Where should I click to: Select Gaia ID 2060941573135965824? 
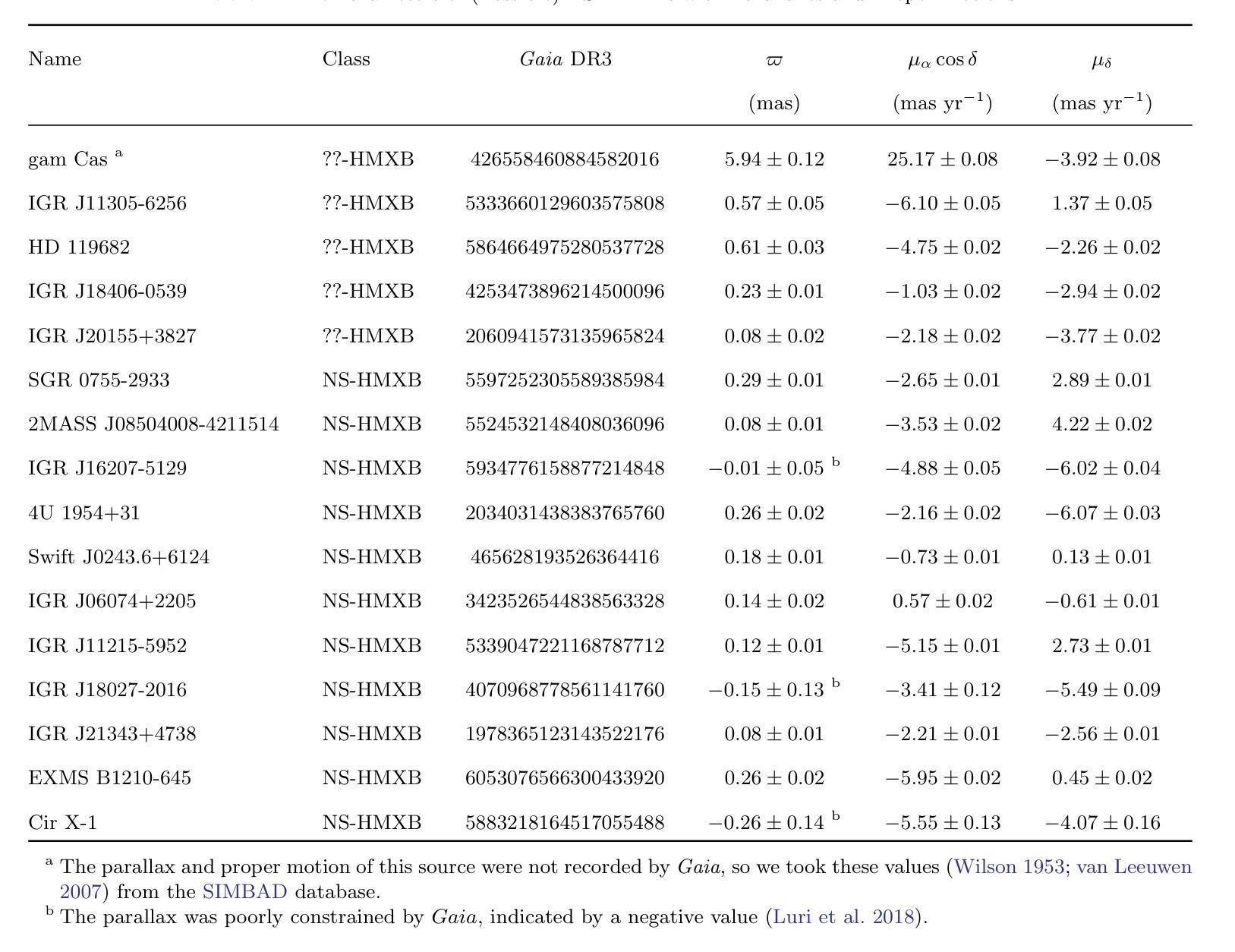(565, 336)
